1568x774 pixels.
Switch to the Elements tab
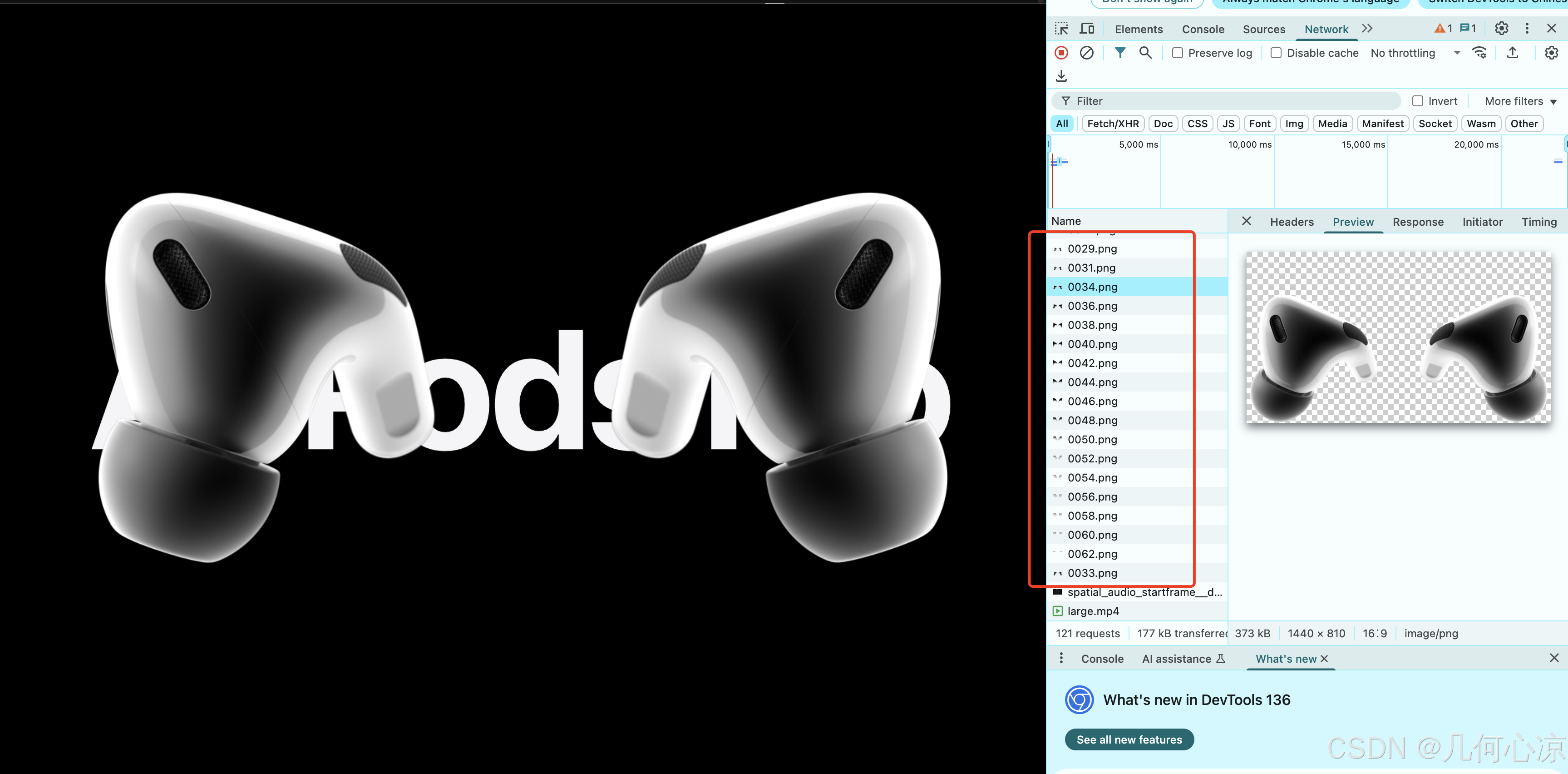[1138, 29]
